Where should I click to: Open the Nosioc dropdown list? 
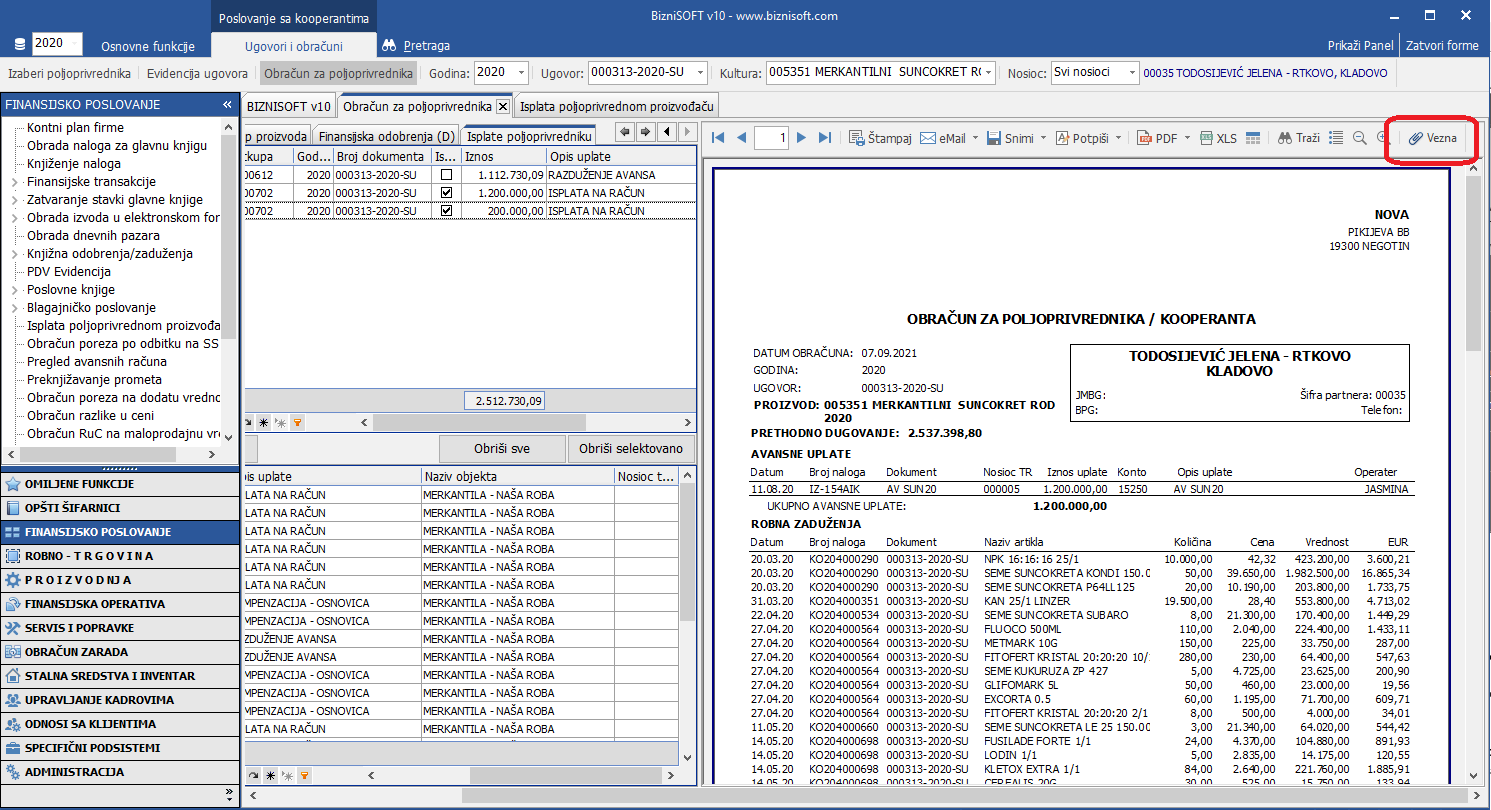coord(1131,73)
